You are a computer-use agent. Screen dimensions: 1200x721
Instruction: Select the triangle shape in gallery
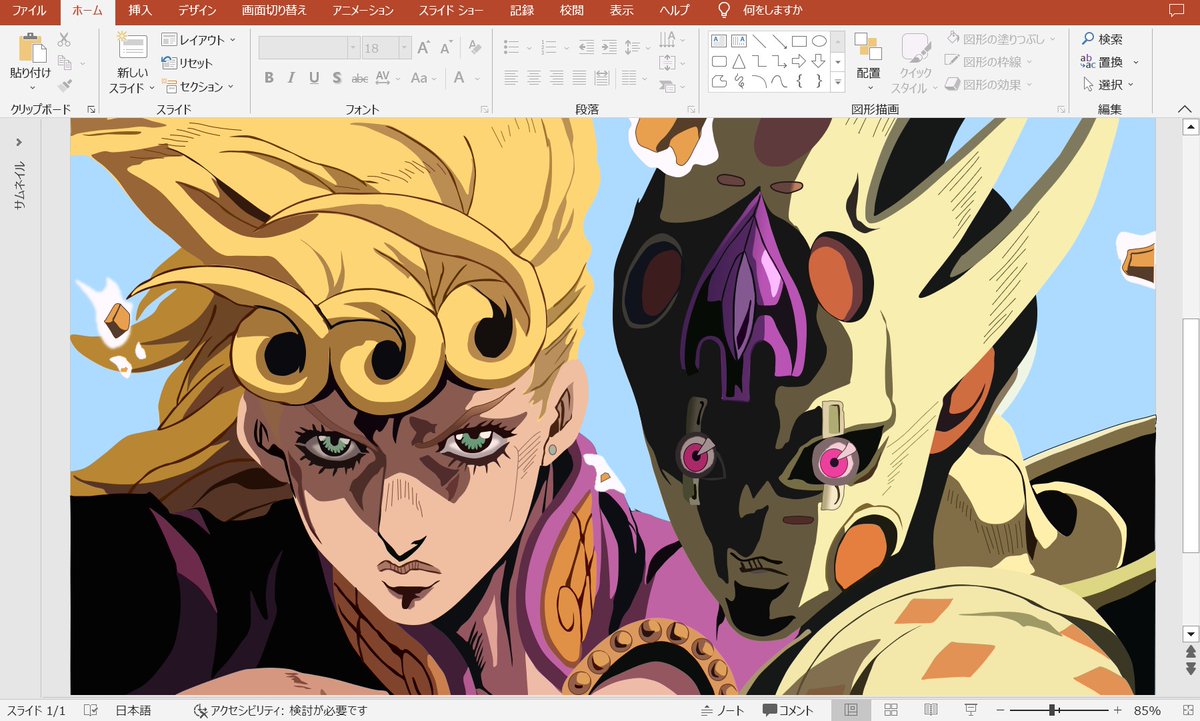tap(738, 62)
